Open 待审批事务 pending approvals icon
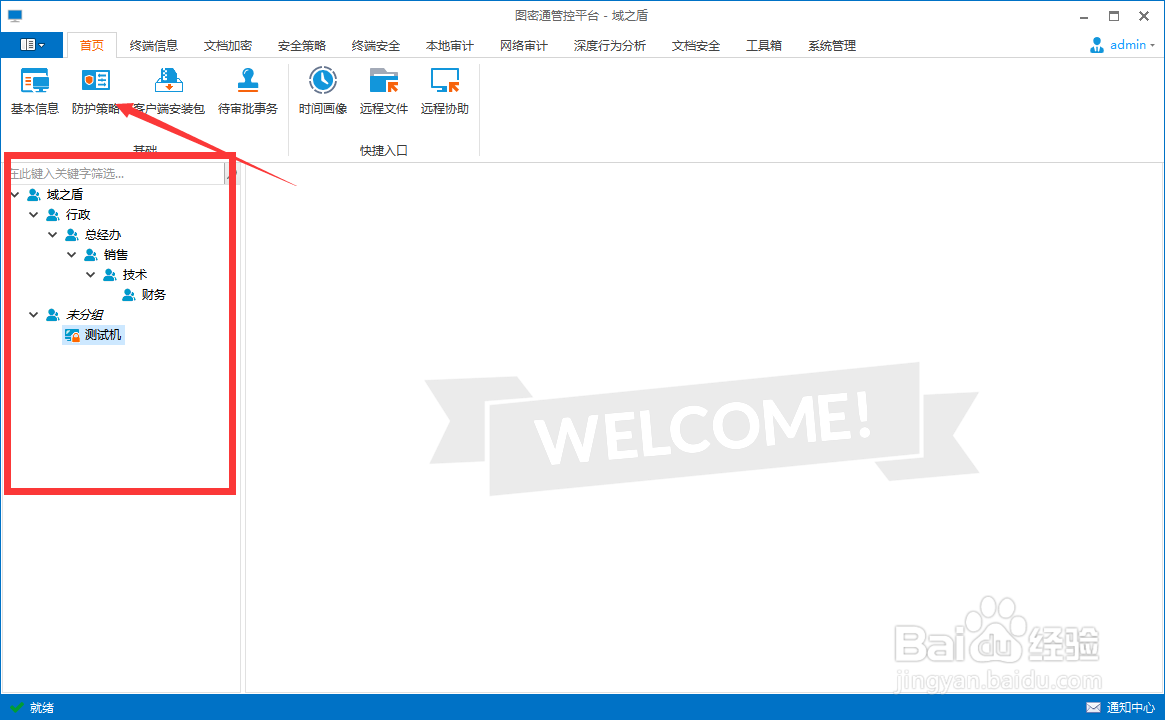Image resolution: width=1165 pixels, height=720 pixels. coord(247,90)
